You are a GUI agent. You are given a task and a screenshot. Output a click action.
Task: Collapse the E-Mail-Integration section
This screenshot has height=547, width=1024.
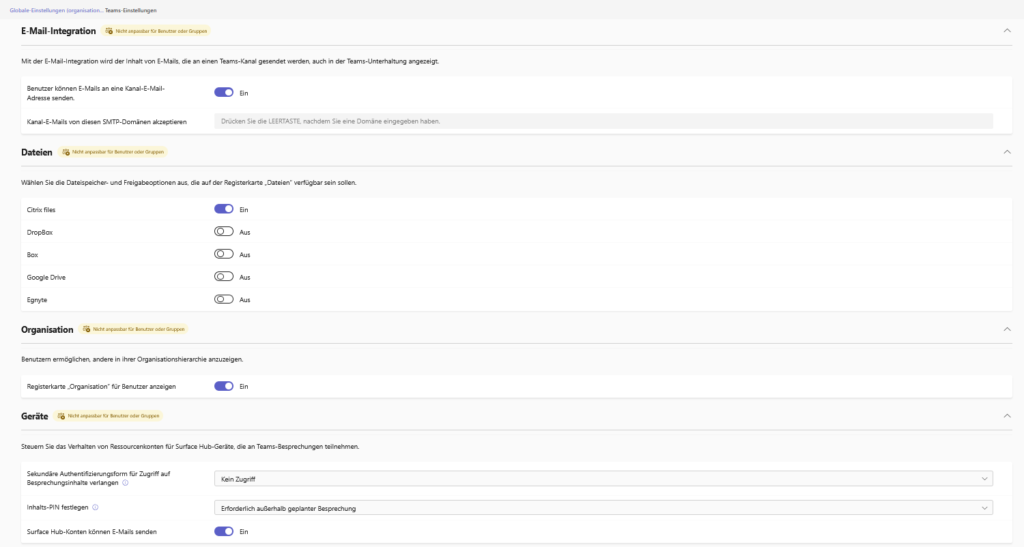(x=1007, y=31)
